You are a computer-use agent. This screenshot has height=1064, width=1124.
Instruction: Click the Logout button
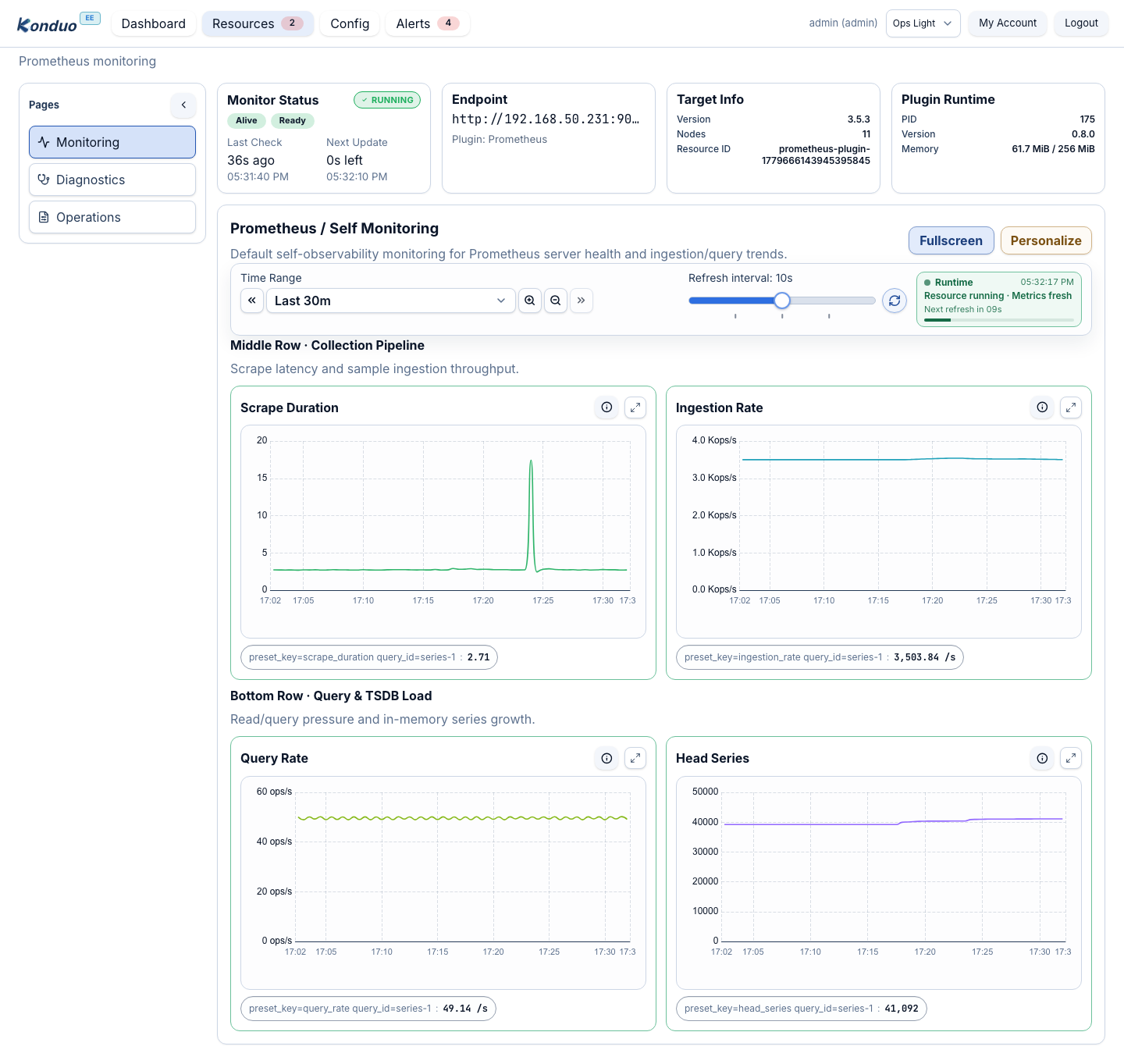pyautogui.click(x=1081, y=23)
